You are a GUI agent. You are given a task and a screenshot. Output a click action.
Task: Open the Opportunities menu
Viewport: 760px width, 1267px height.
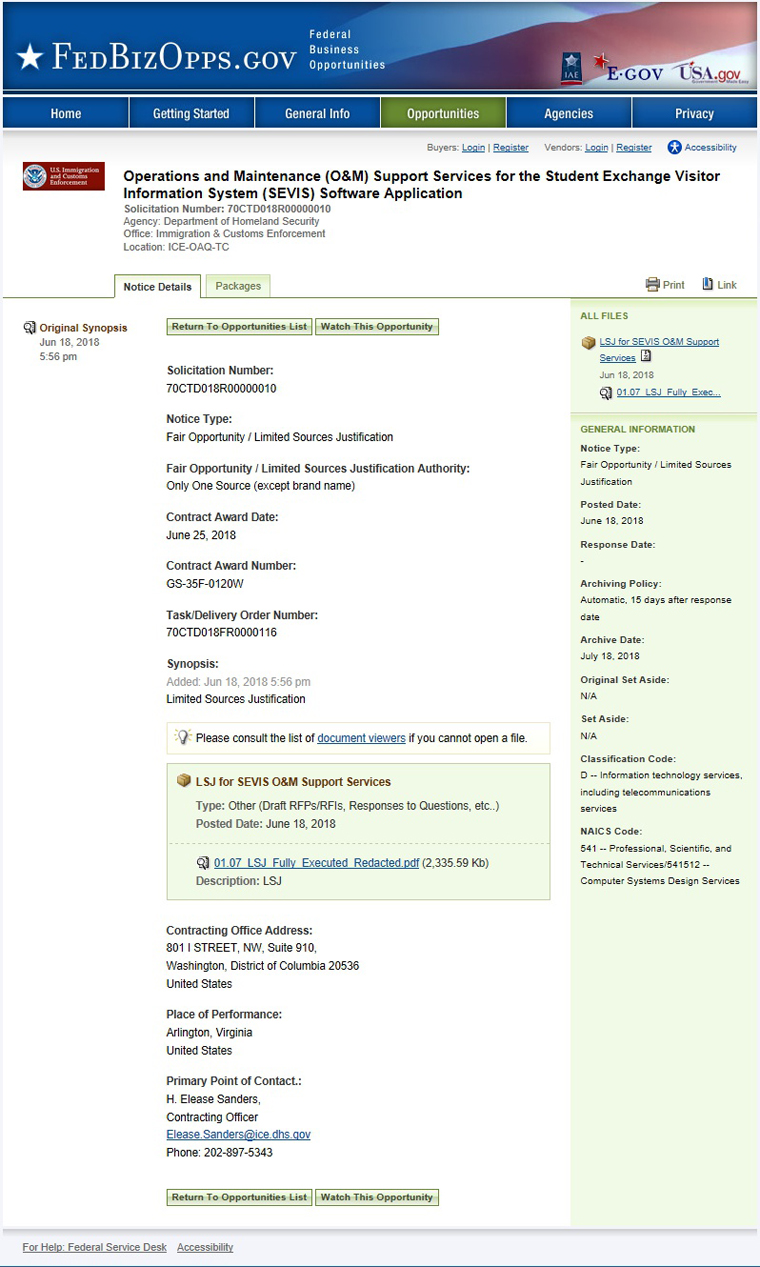tap(443, 113)
